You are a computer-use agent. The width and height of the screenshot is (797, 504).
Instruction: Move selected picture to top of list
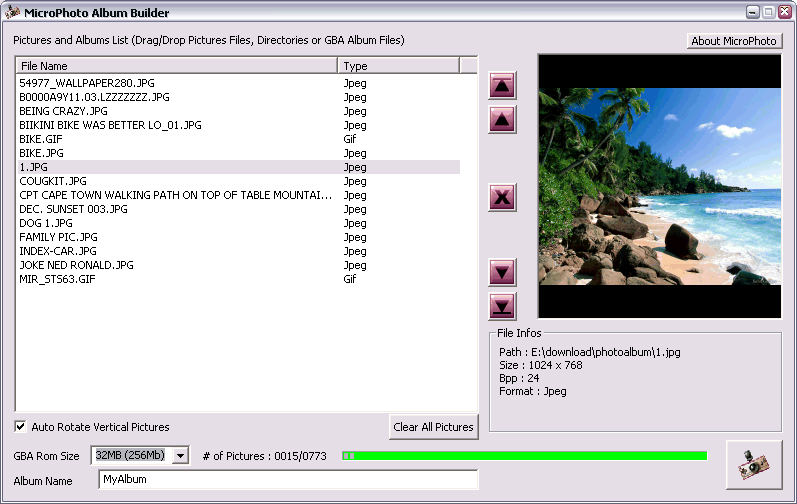(502, 85)
